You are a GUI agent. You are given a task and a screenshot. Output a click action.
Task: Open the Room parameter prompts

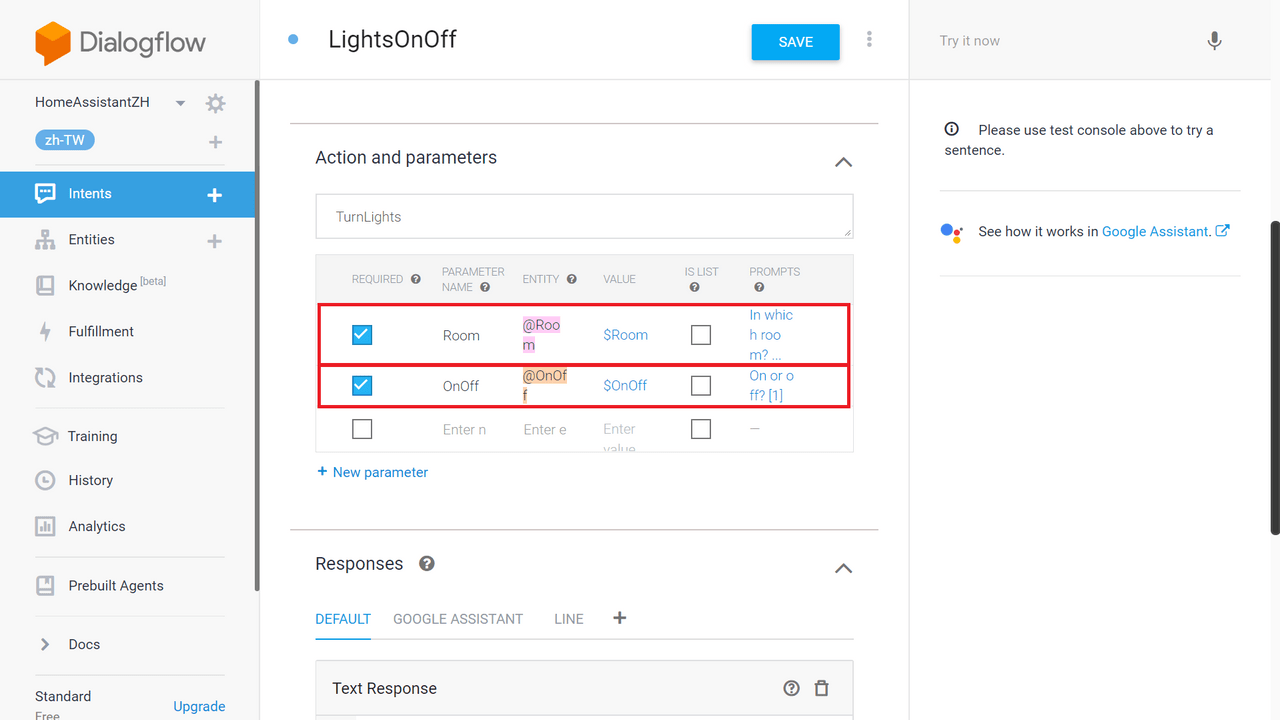coord(772,335)
